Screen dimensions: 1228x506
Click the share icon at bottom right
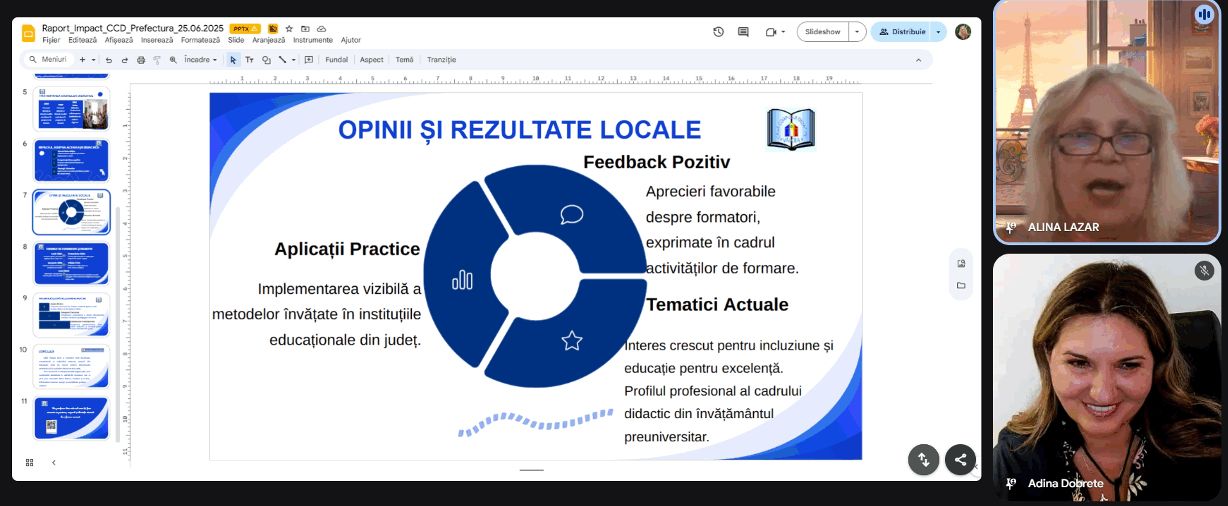click(x=960, y=460)
